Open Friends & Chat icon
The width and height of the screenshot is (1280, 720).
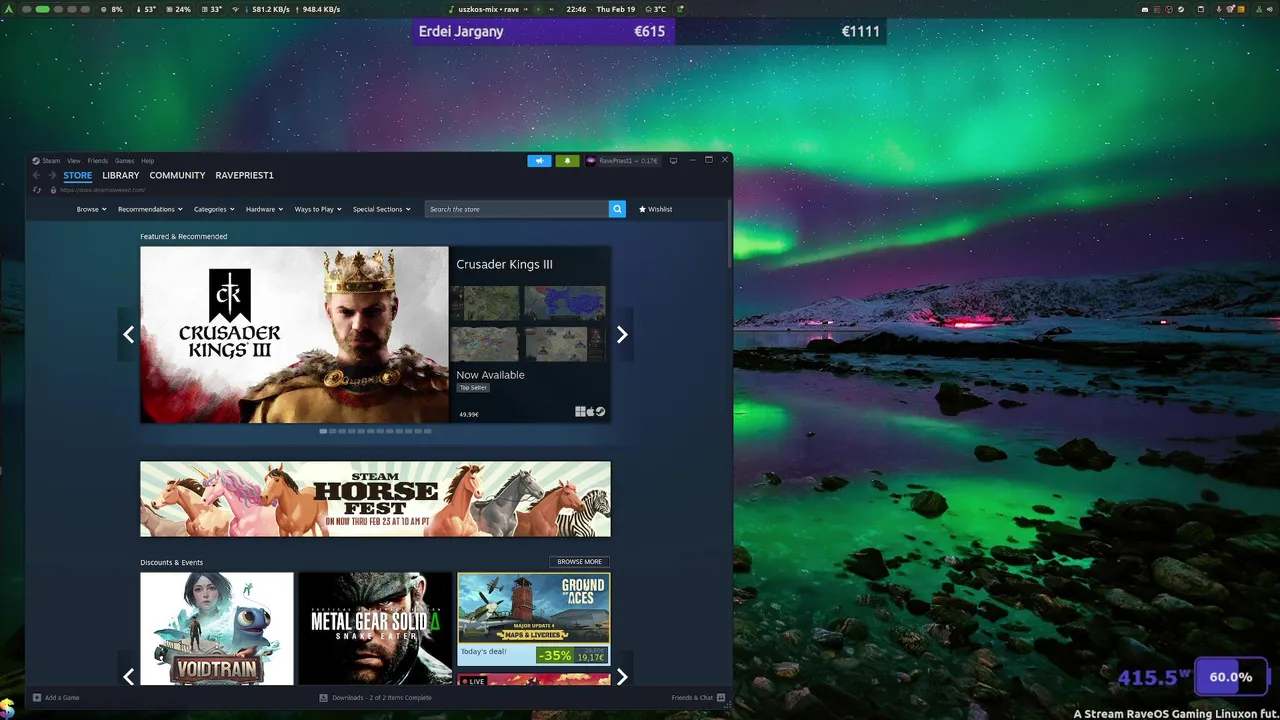(721, 697)
